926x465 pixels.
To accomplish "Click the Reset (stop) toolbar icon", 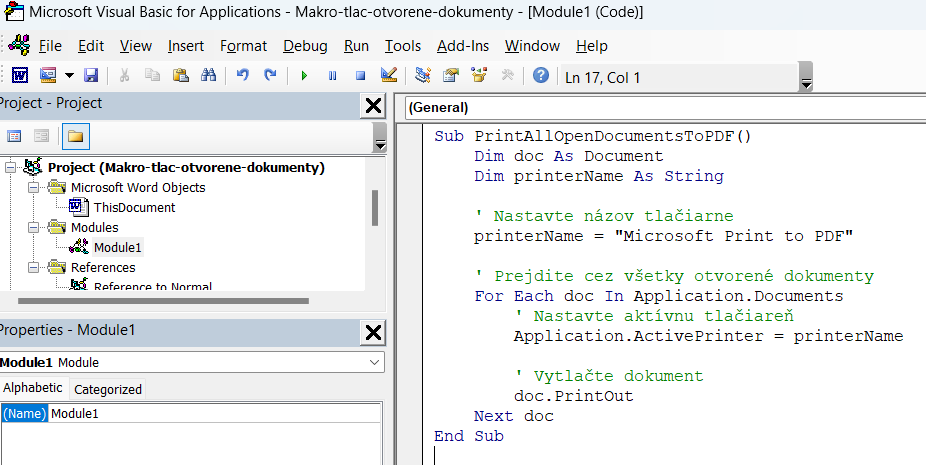I will 360,76.
